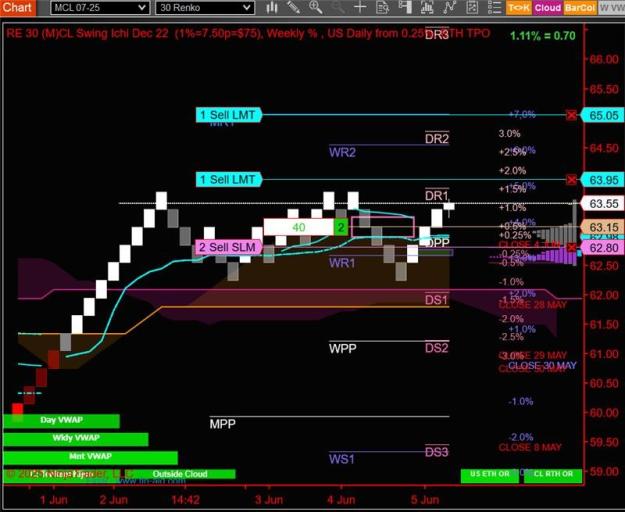Click the WS1 pivot label

click(x=342, y=459)
